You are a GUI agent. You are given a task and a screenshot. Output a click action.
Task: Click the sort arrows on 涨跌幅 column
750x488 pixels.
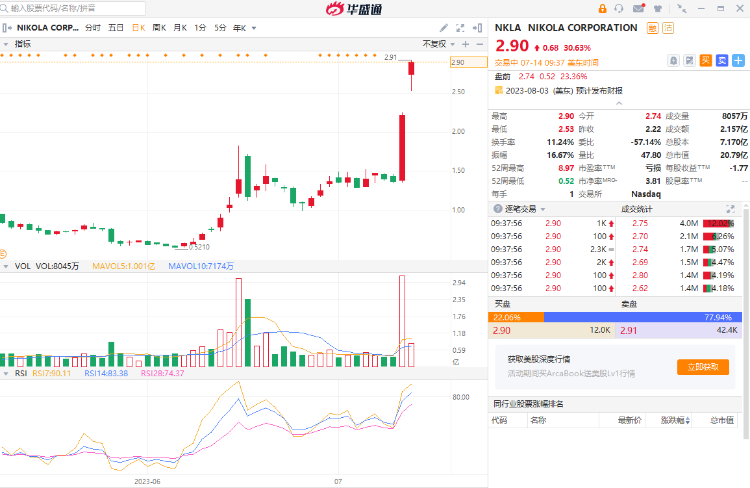point(688,421)
